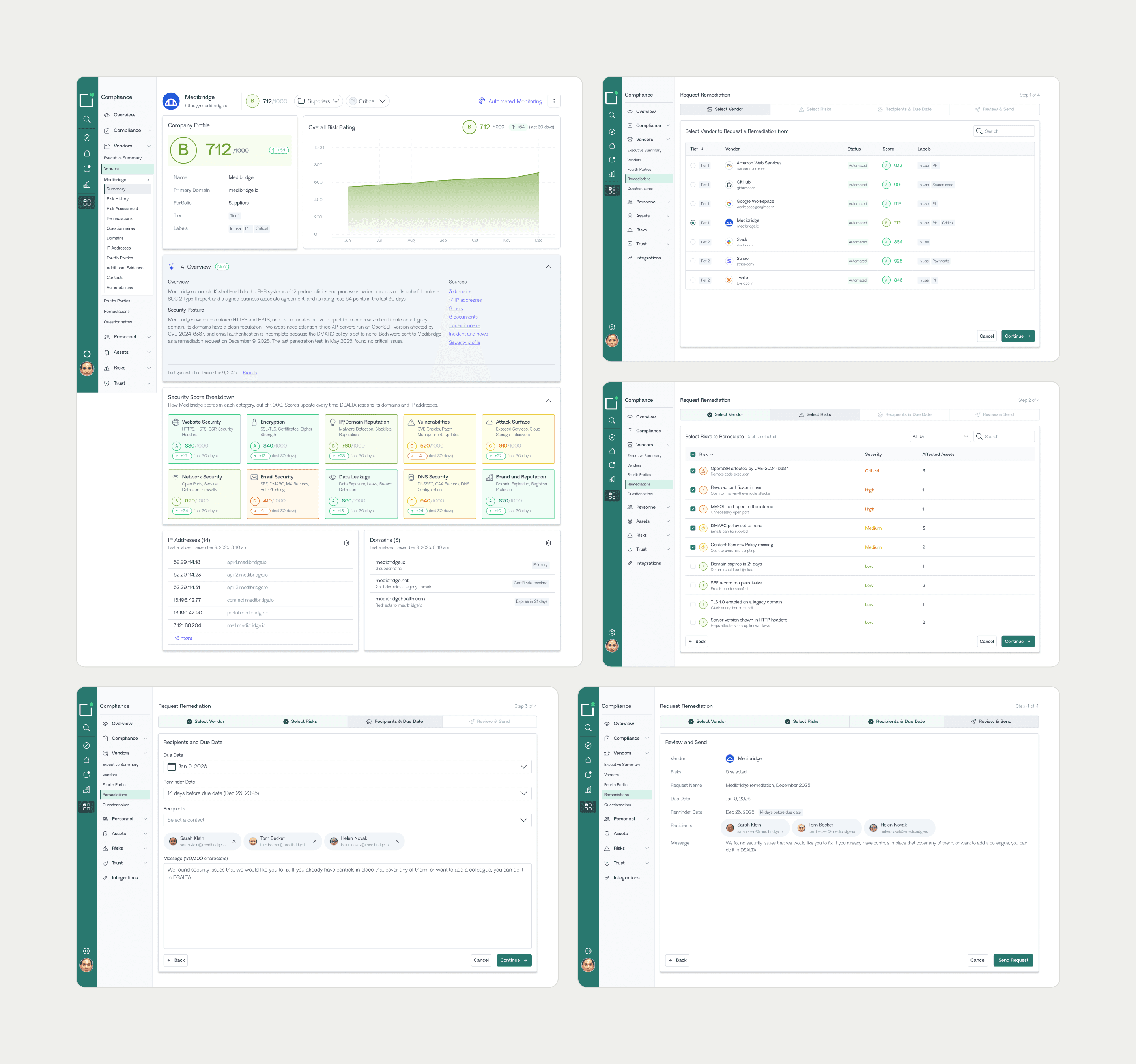Open the Critical label dropdown in the Medibridge header
1136x1064 pixels.
pos(368,101)
